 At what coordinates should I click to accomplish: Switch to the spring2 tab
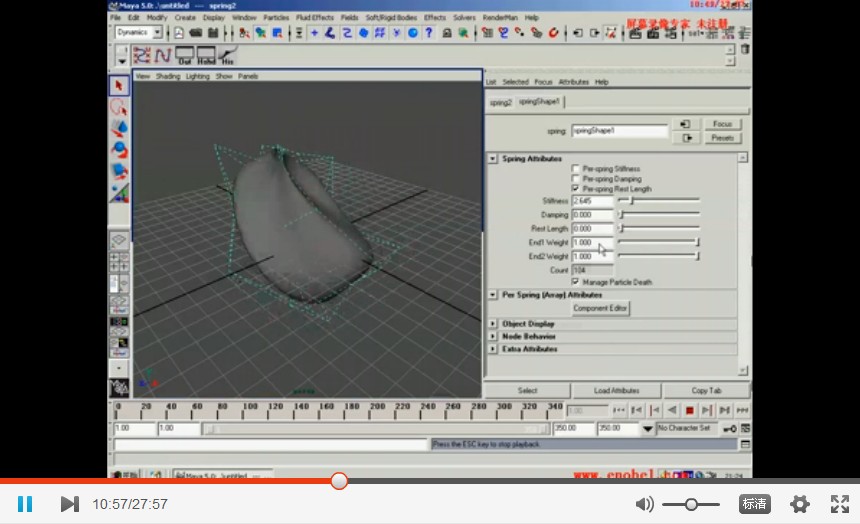[500, 102]
